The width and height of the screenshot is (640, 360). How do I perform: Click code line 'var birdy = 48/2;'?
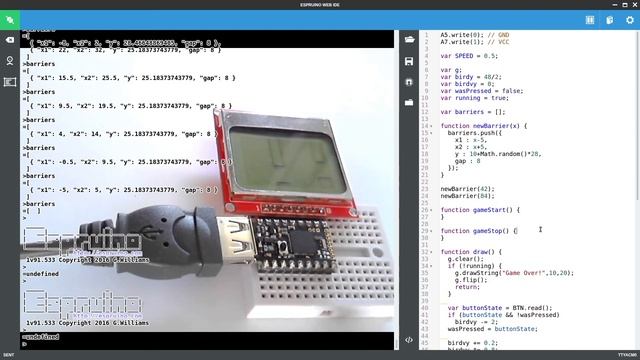[x=471, y=77]
